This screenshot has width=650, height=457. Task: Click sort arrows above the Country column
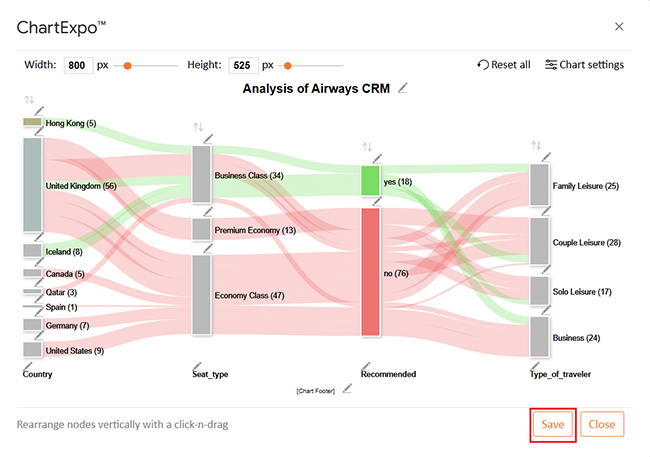[x=29, y=101]
